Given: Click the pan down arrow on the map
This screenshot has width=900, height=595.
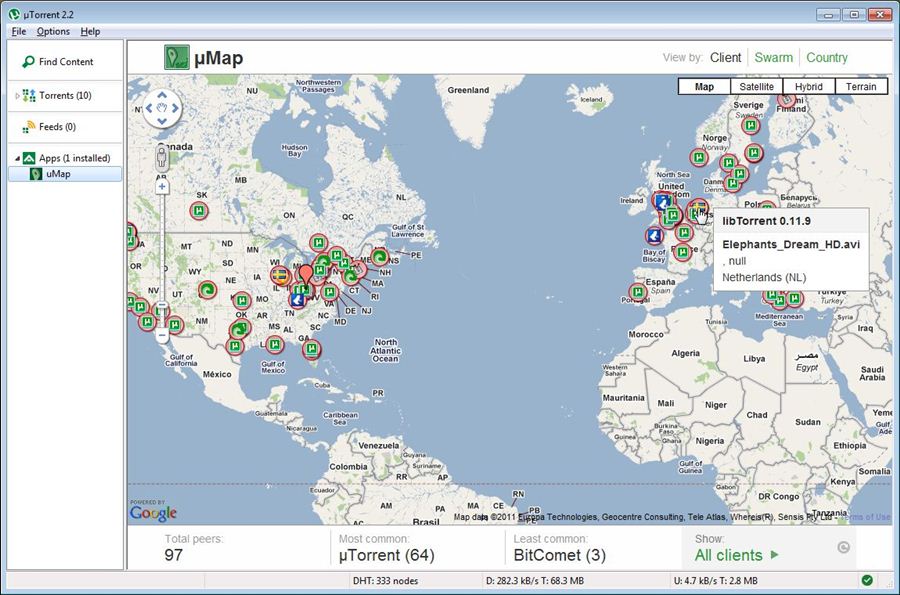Looking at the screenshot, I should [x=162, y=121].
